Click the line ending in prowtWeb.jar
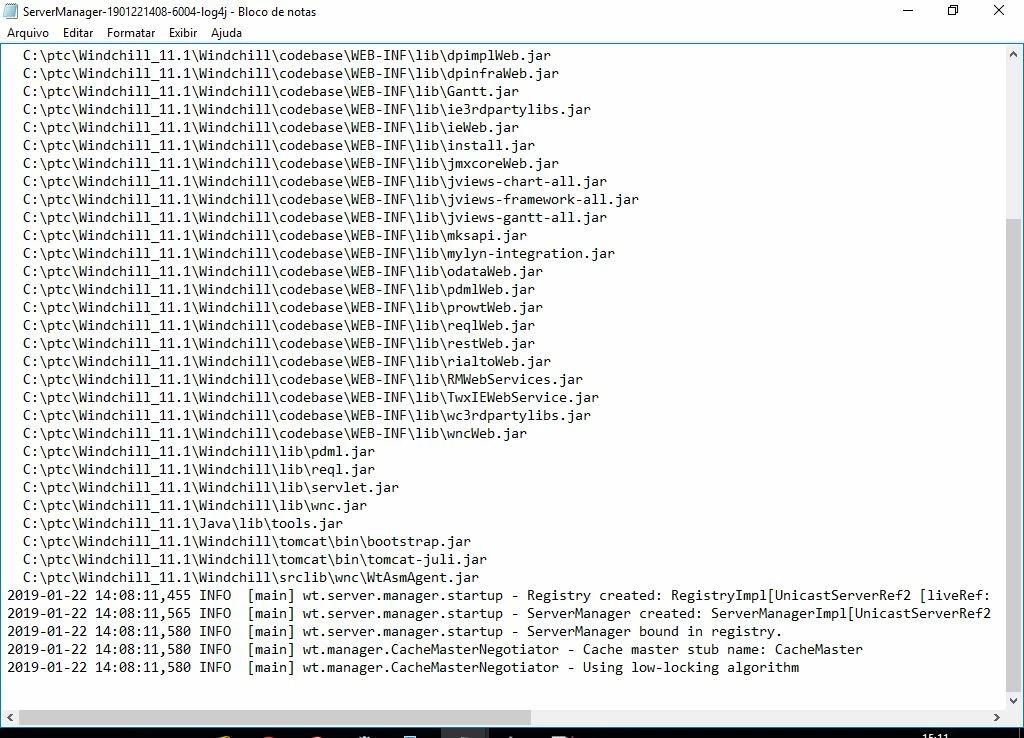Screen dimensions: 1024x738 (x=283, y=307)
